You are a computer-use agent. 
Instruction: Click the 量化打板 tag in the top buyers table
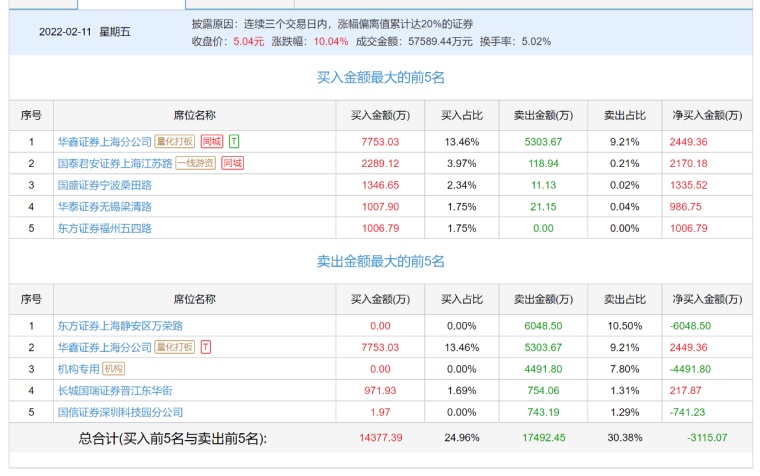175,141
